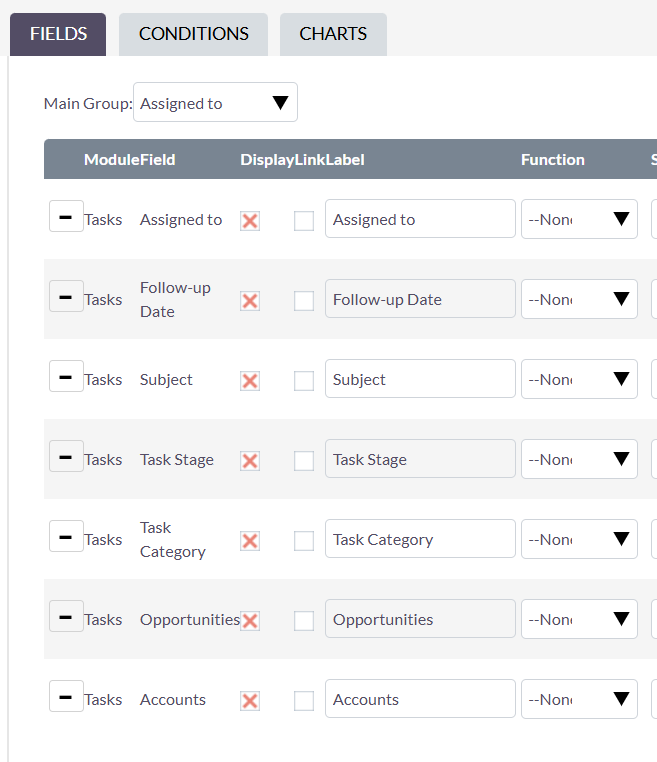Remove the Subject field row

(x=66, y=376)
